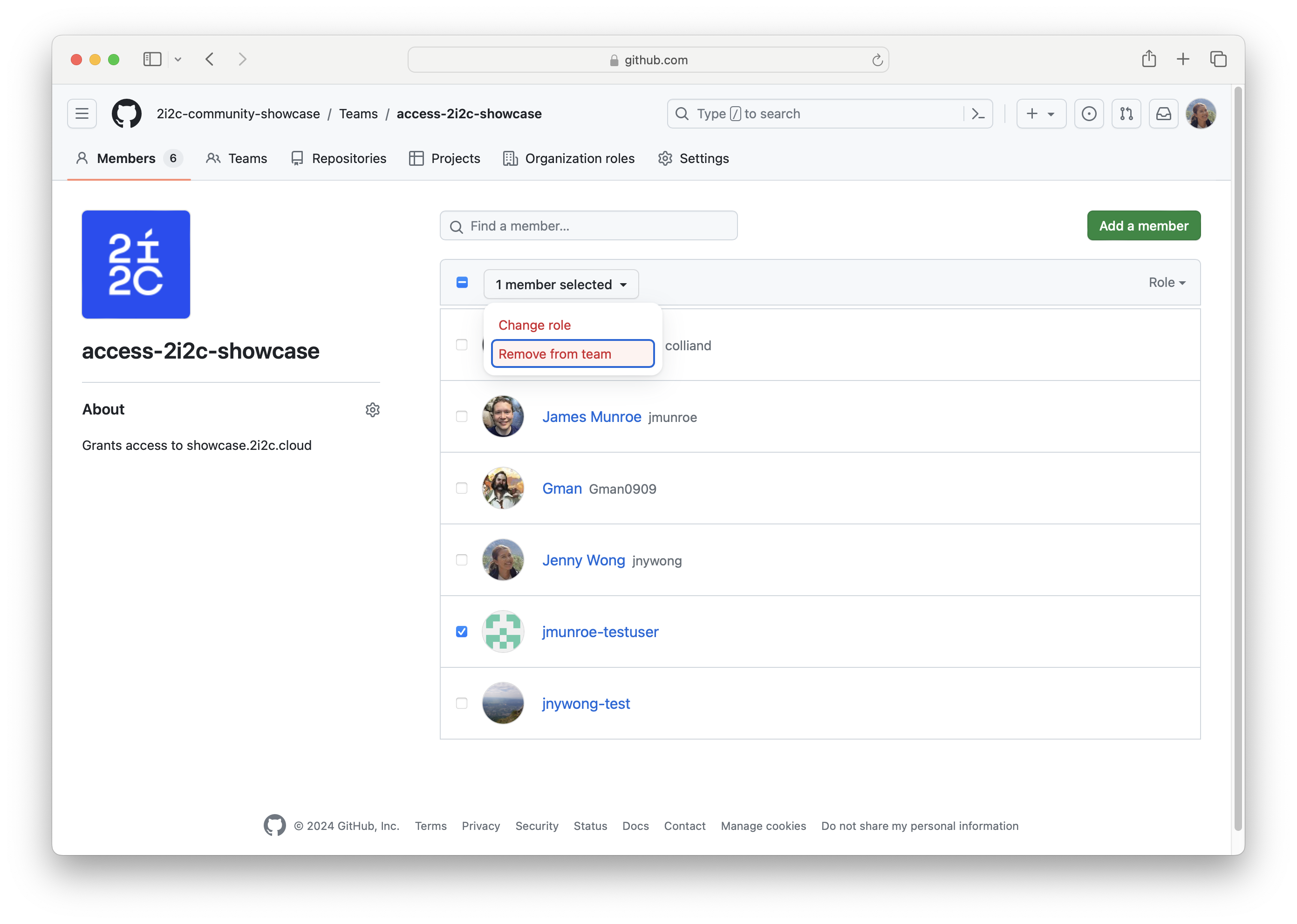Viewport: 1297px width, 924px height.
Task: Choose Change role from the menu
Action: pyautogui.click(x=534, y=325)
